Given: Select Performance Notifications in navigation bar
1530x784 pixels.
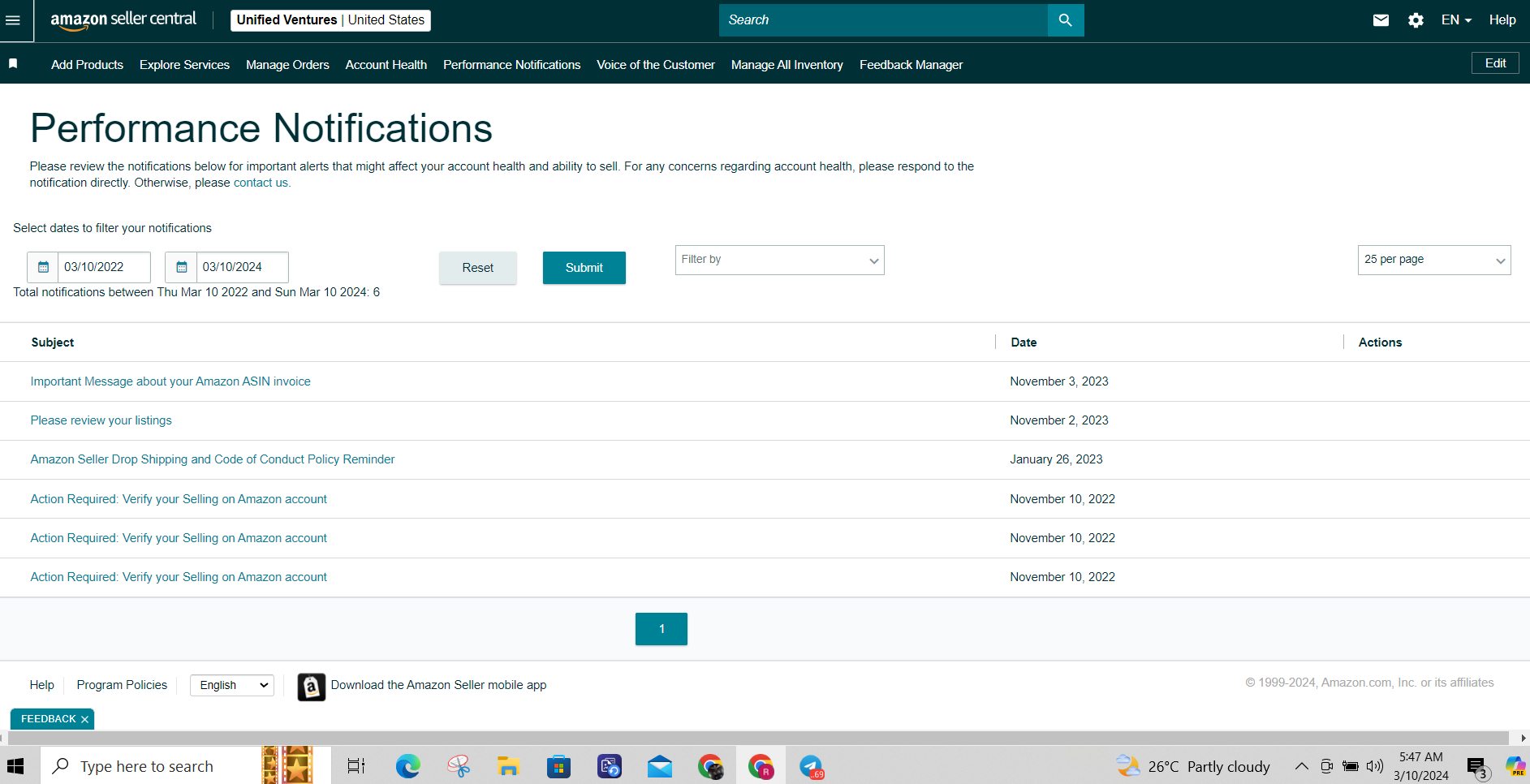Looking at the screenshot, I should [511, 65].
